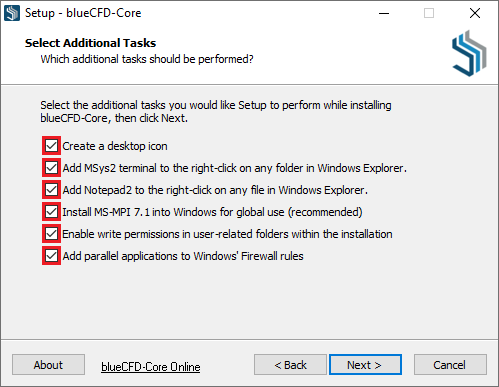Toggle the Add MSys2 terminal right-click checkbox
The height and width of the screenshot is (387, 499).
51,168
